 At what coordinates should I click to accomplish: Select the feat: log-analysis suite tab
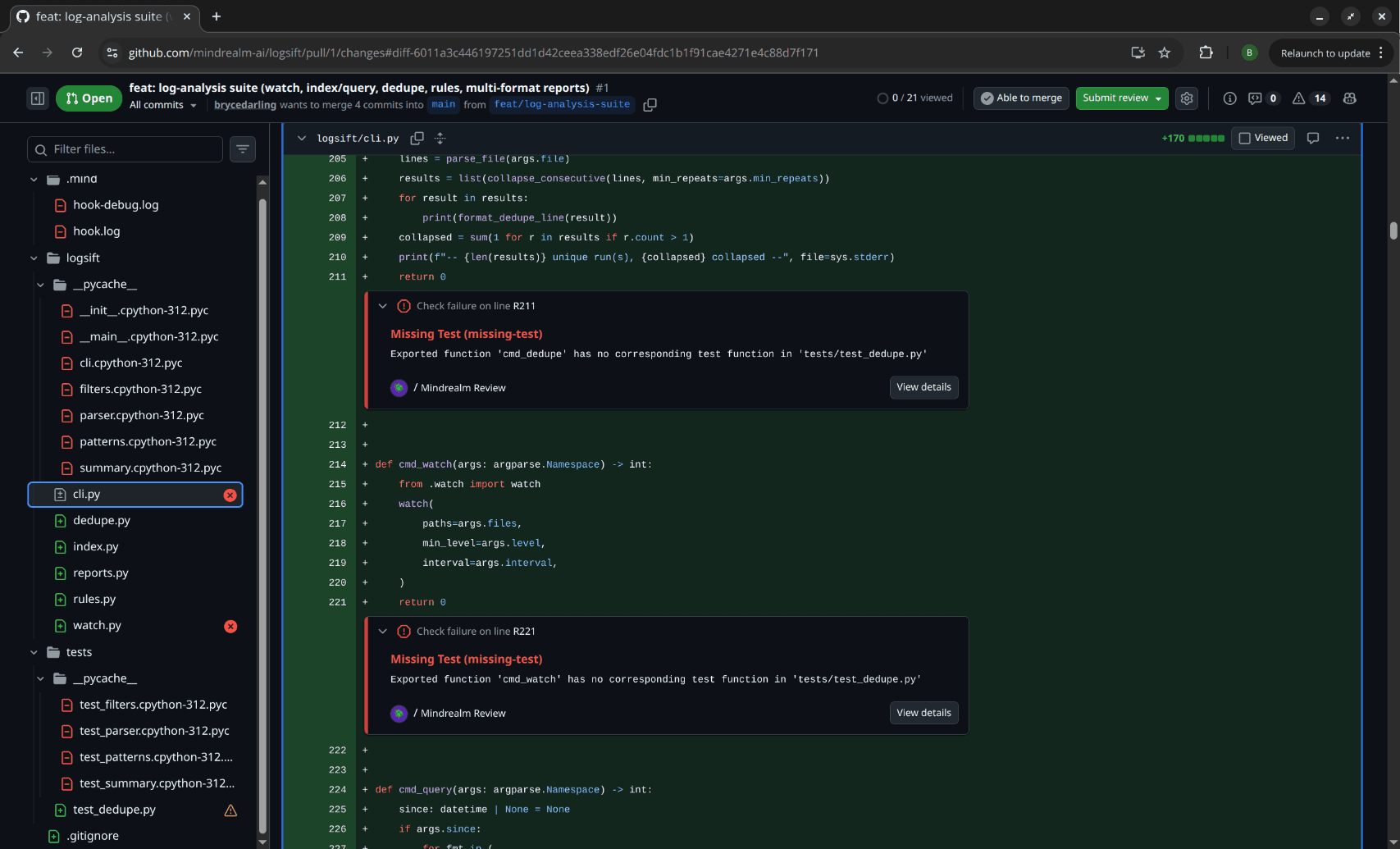click(x=103, y=16)
